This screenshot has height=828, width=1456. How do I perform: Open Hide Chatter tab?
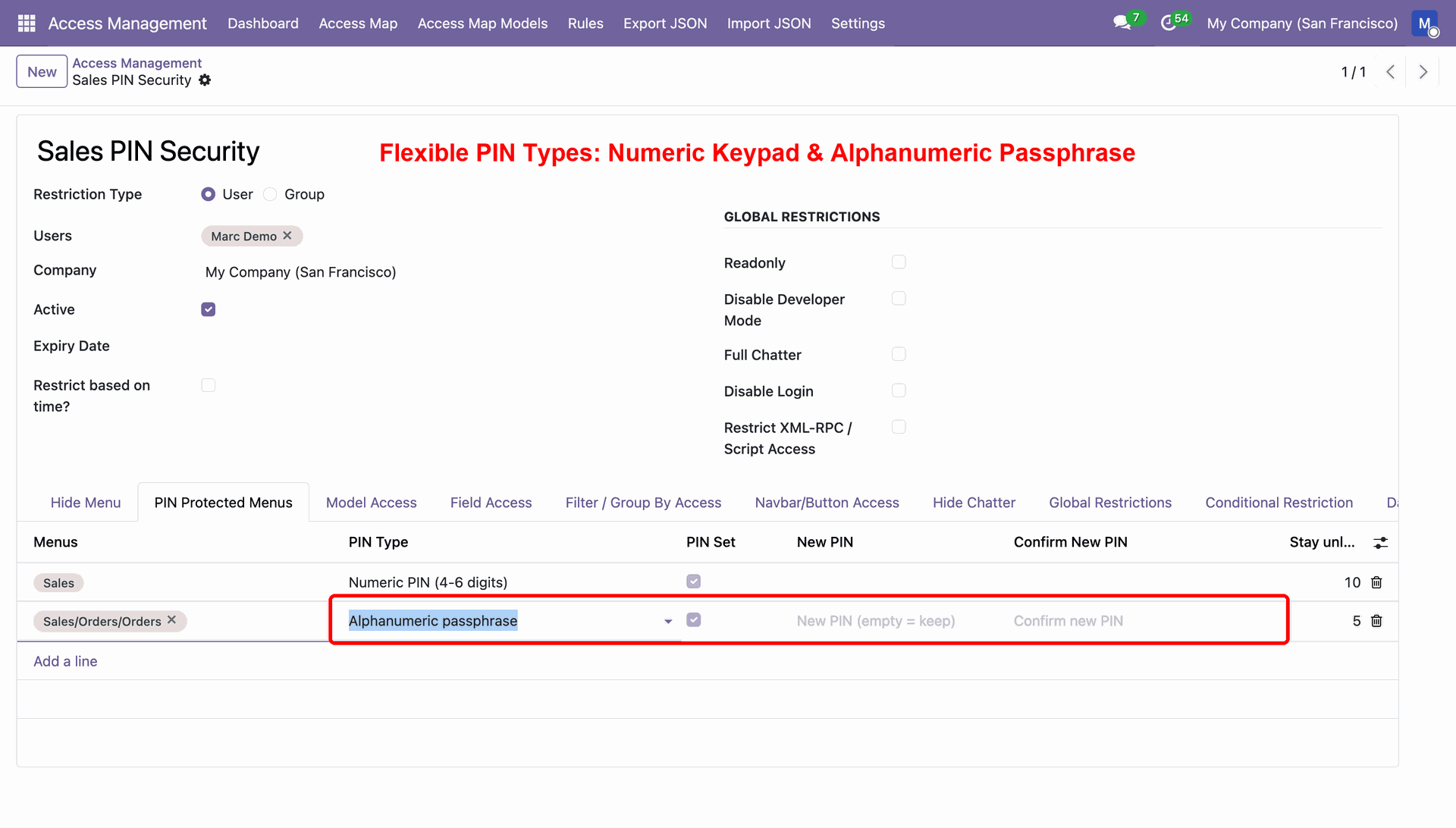[x=974, y=503]
